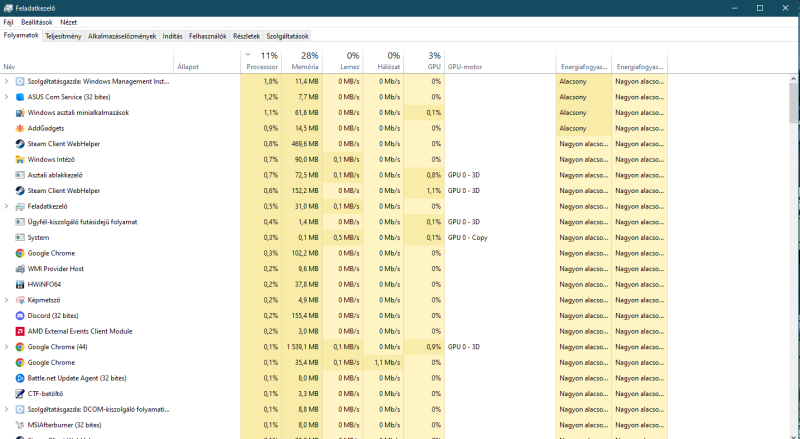Click the 1 539,1 MB memory cell

(302, 347)
